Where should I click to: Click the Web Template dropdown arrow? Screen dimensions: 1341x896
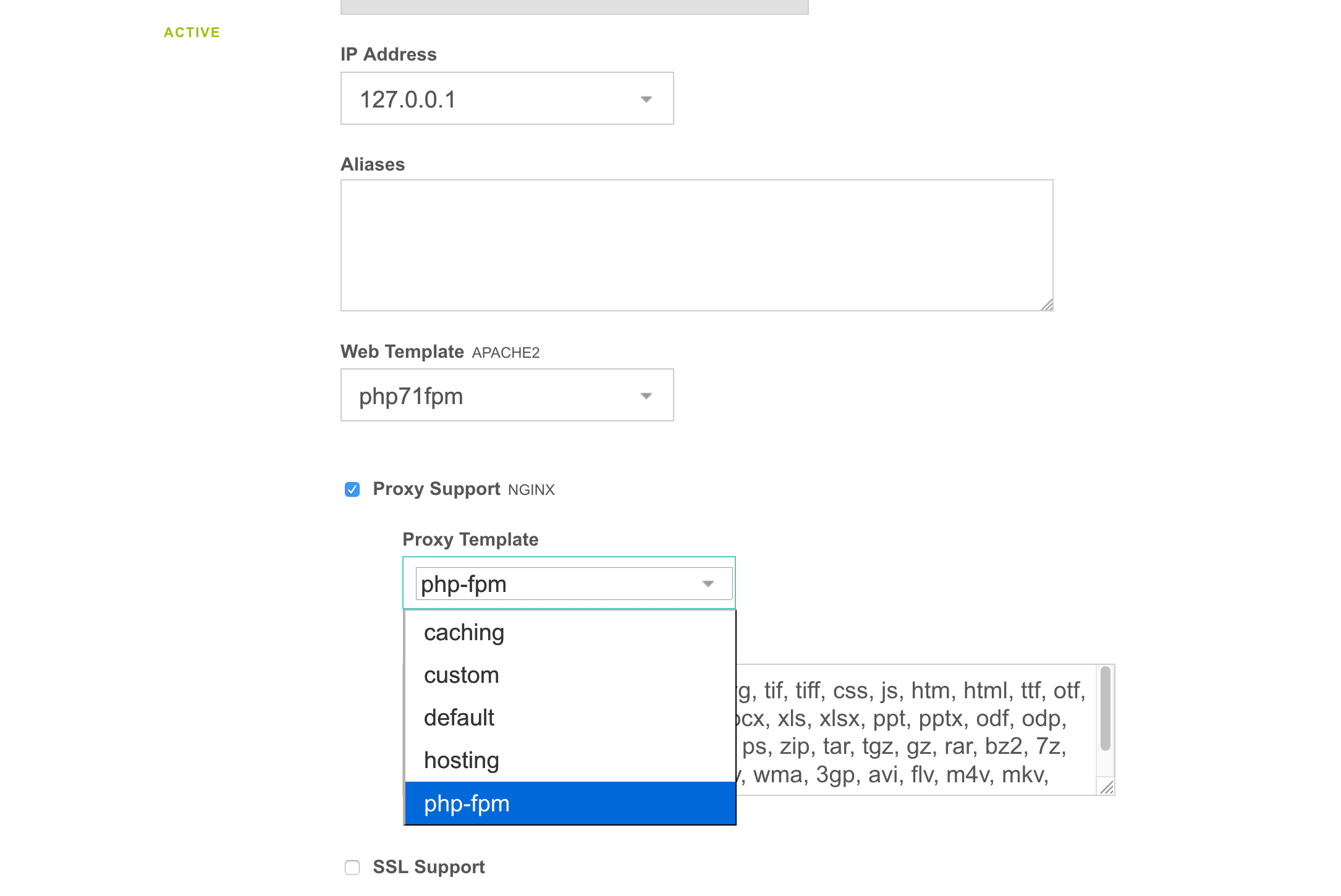tap(646, 396)
